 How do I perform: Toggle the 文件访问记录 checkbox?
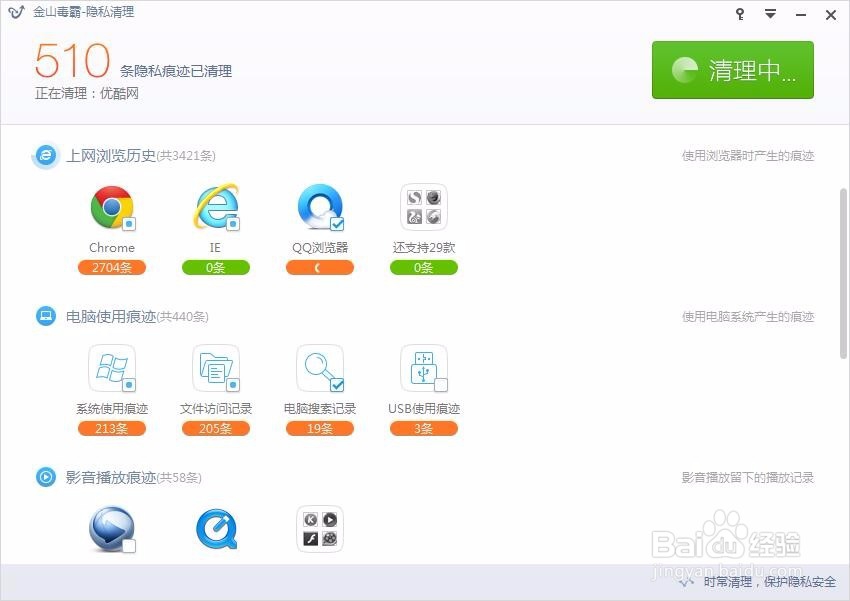(x=233, y=385)
